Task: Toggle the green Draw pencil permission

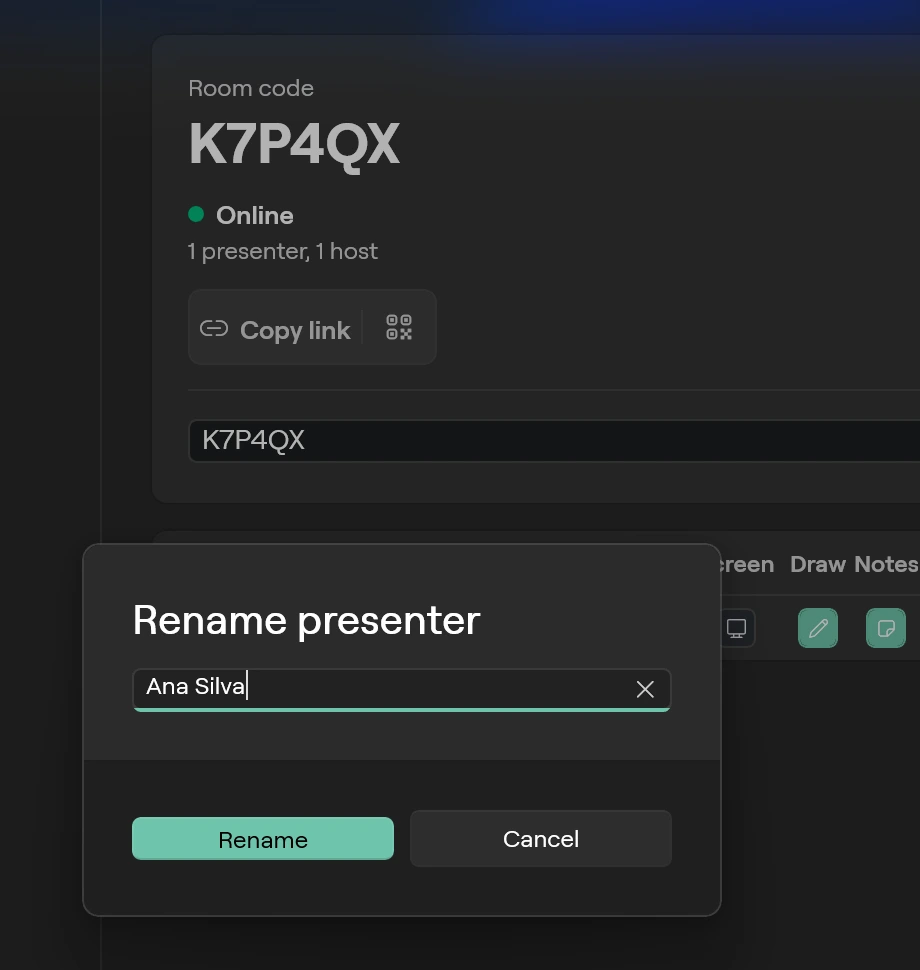Action: [818, 628]
